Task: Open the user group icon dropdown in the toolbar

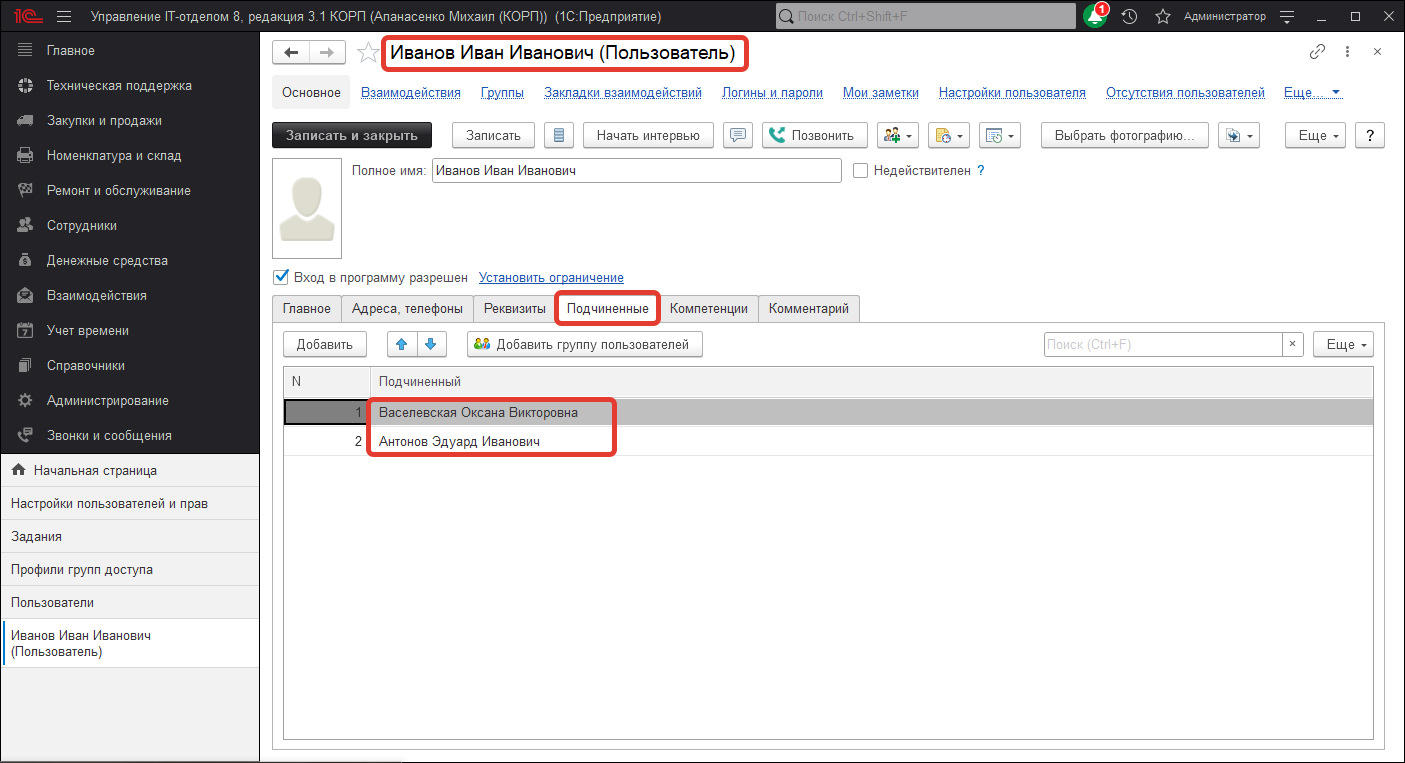Action: (x=897, y=136)
